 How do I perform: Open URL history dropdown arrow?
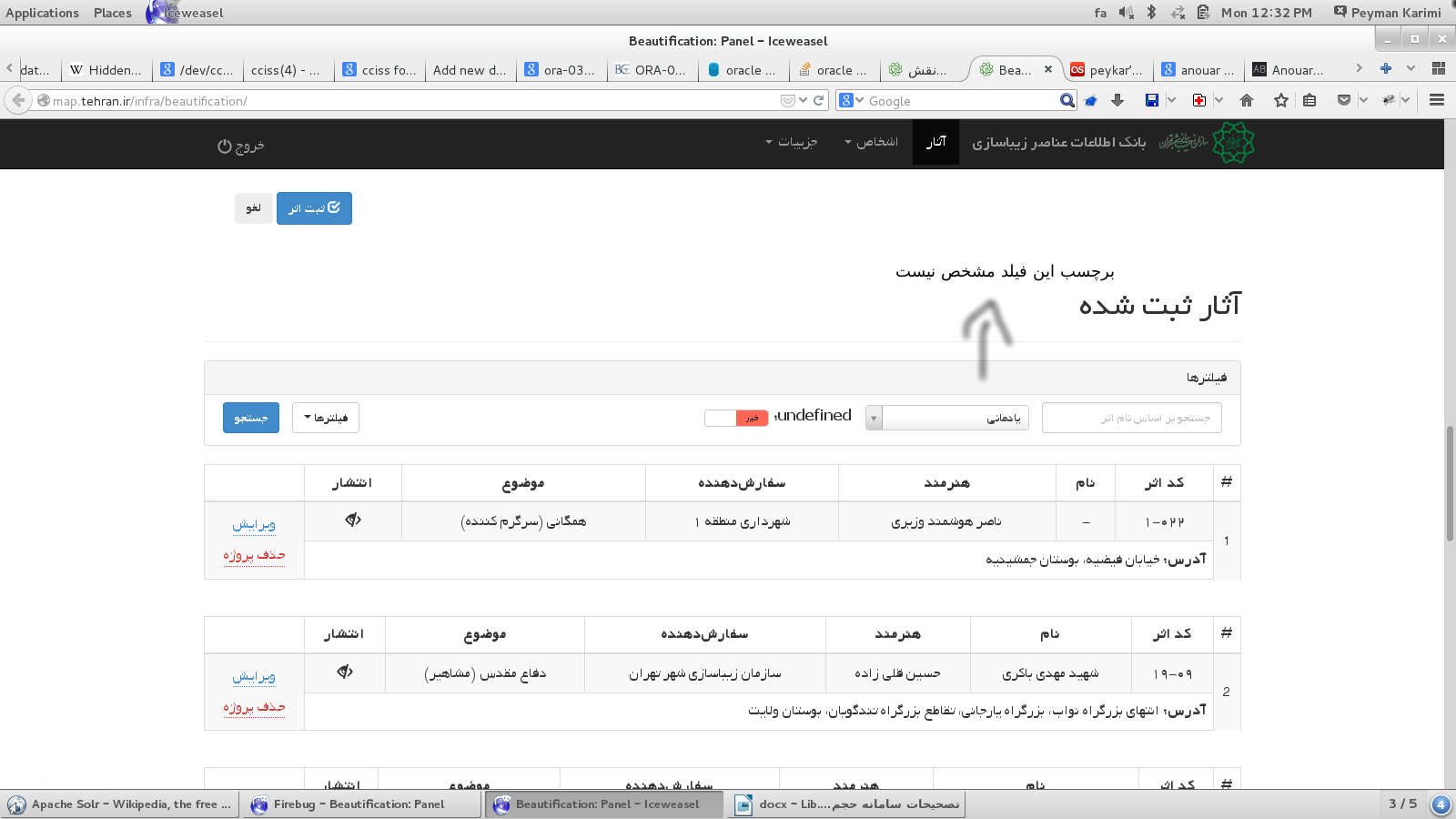coord(803,101)
